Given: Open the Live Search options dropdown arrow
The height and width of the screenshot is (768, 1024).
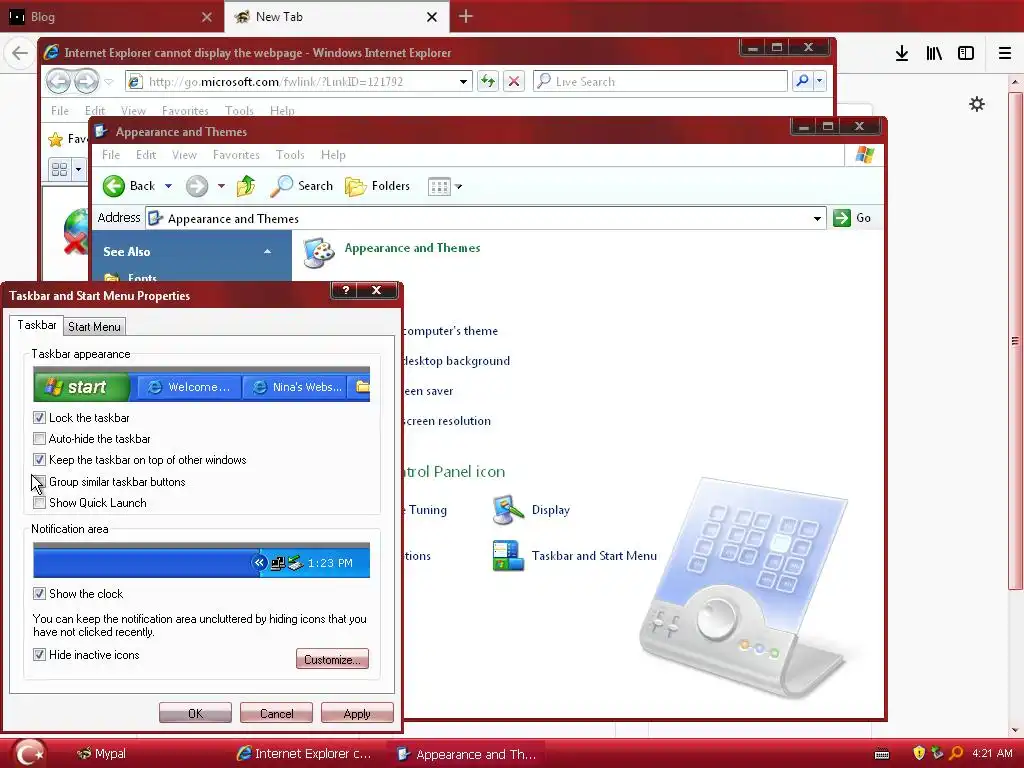Looking at the screenshot, I should click(x=820, y=81).
